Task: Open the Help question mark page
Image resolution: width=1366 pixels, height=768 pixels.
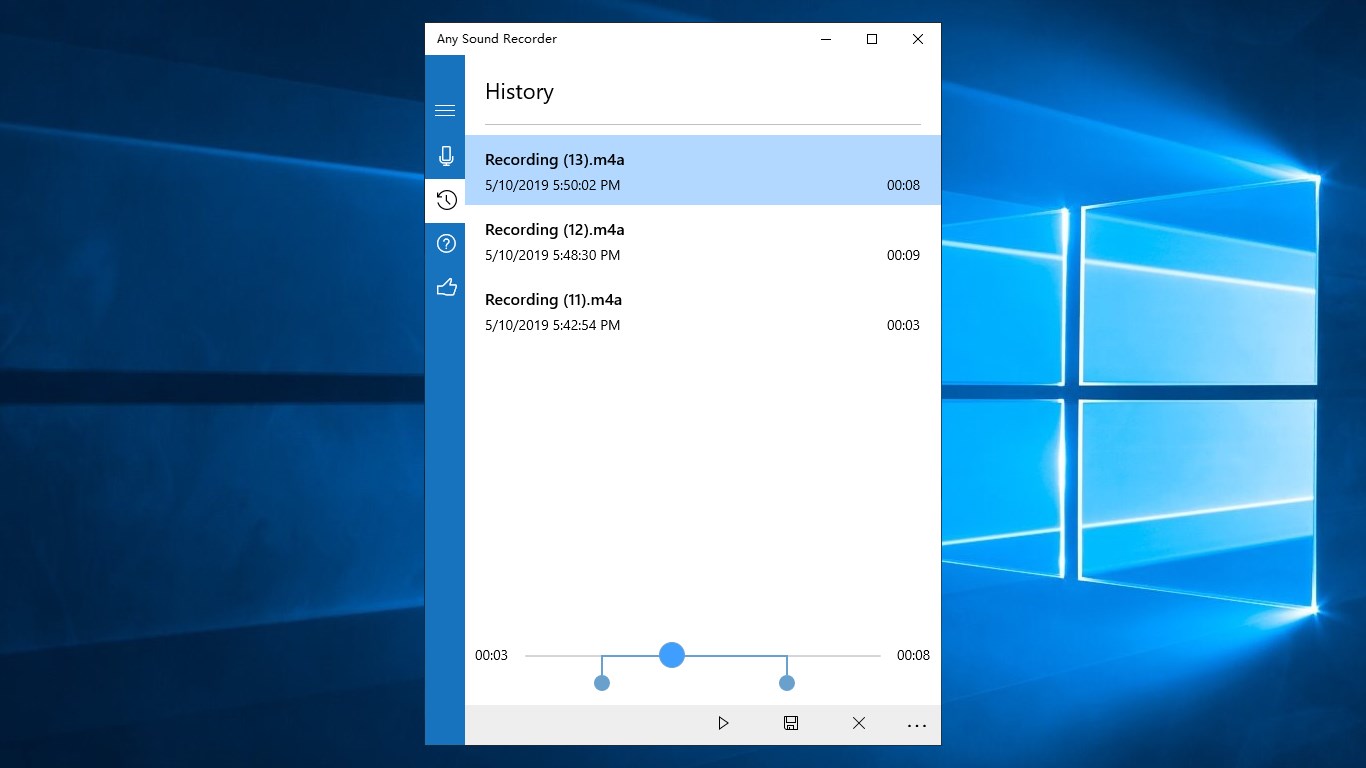Action: [x=446, y=243]
